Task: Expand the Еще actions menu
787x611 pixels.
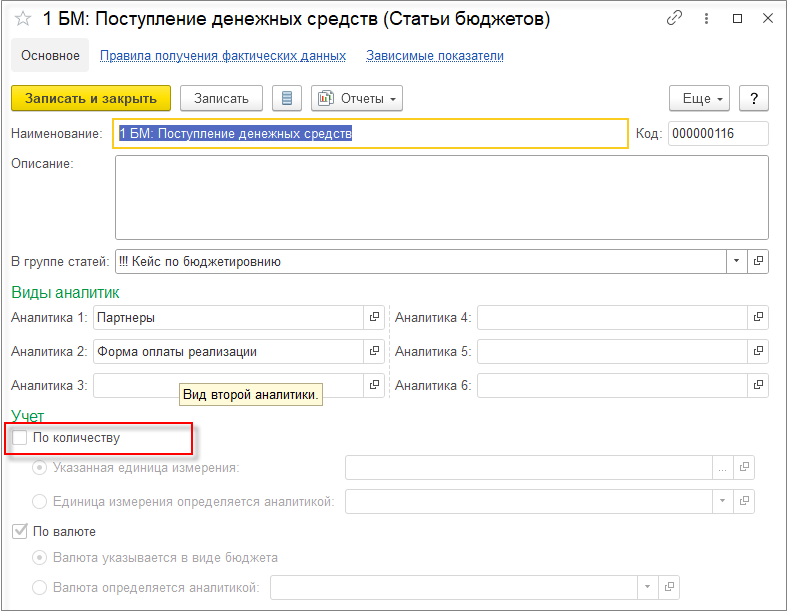Action: click(x=704, y=98)
